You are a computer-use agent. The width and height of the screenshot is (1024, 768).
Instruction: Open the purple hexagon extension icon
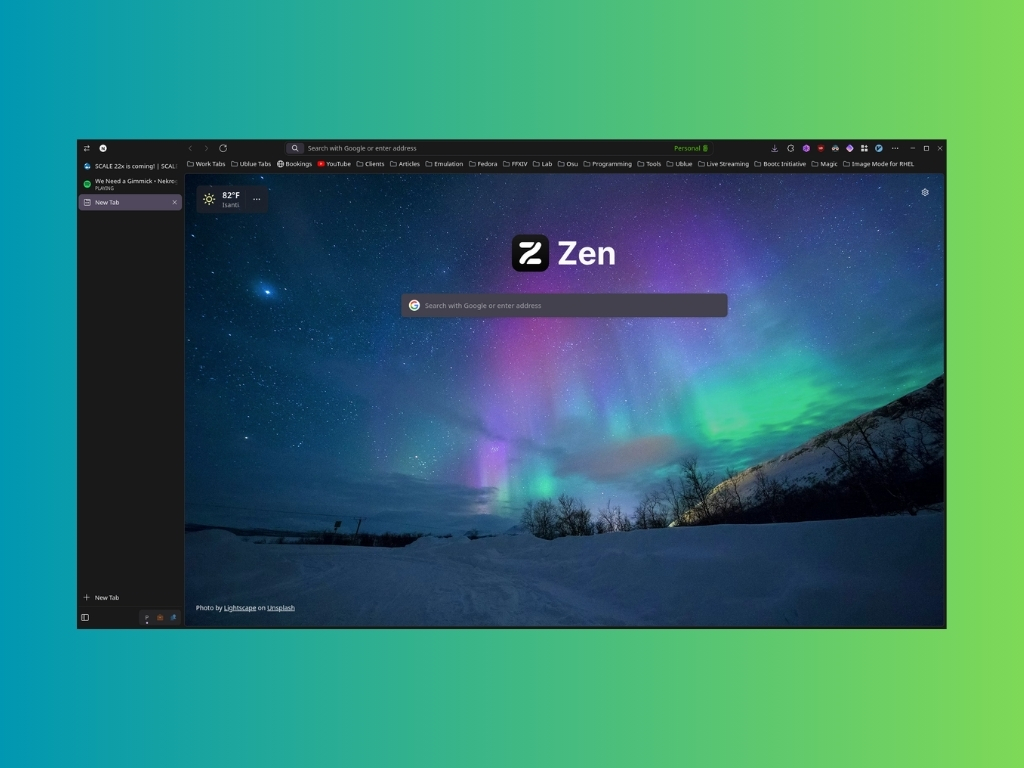[x=807, y=148]
